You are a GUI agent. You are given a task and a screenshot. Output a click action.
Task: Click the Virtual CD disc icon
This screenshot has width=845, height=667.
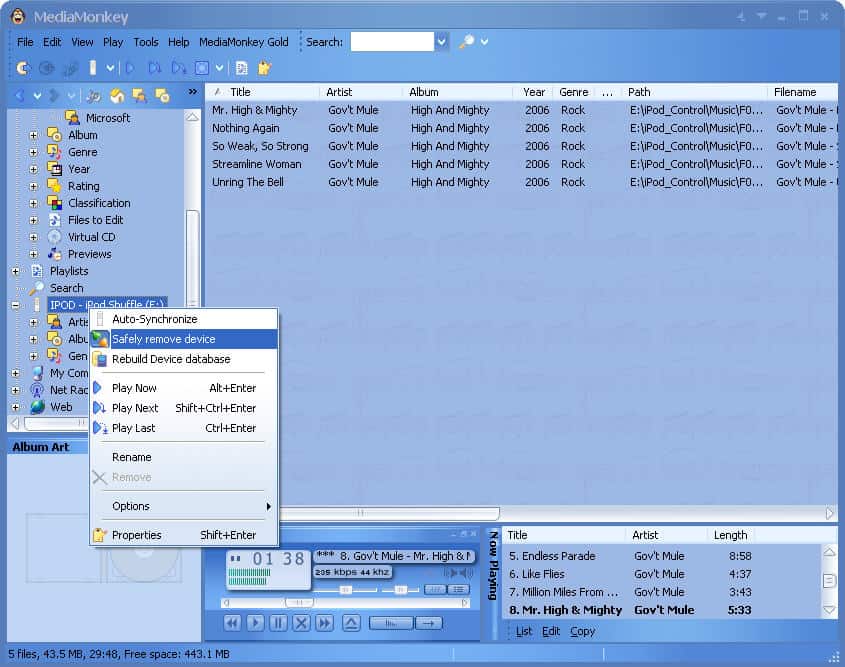pyautogui.click(x=55, y=237)
